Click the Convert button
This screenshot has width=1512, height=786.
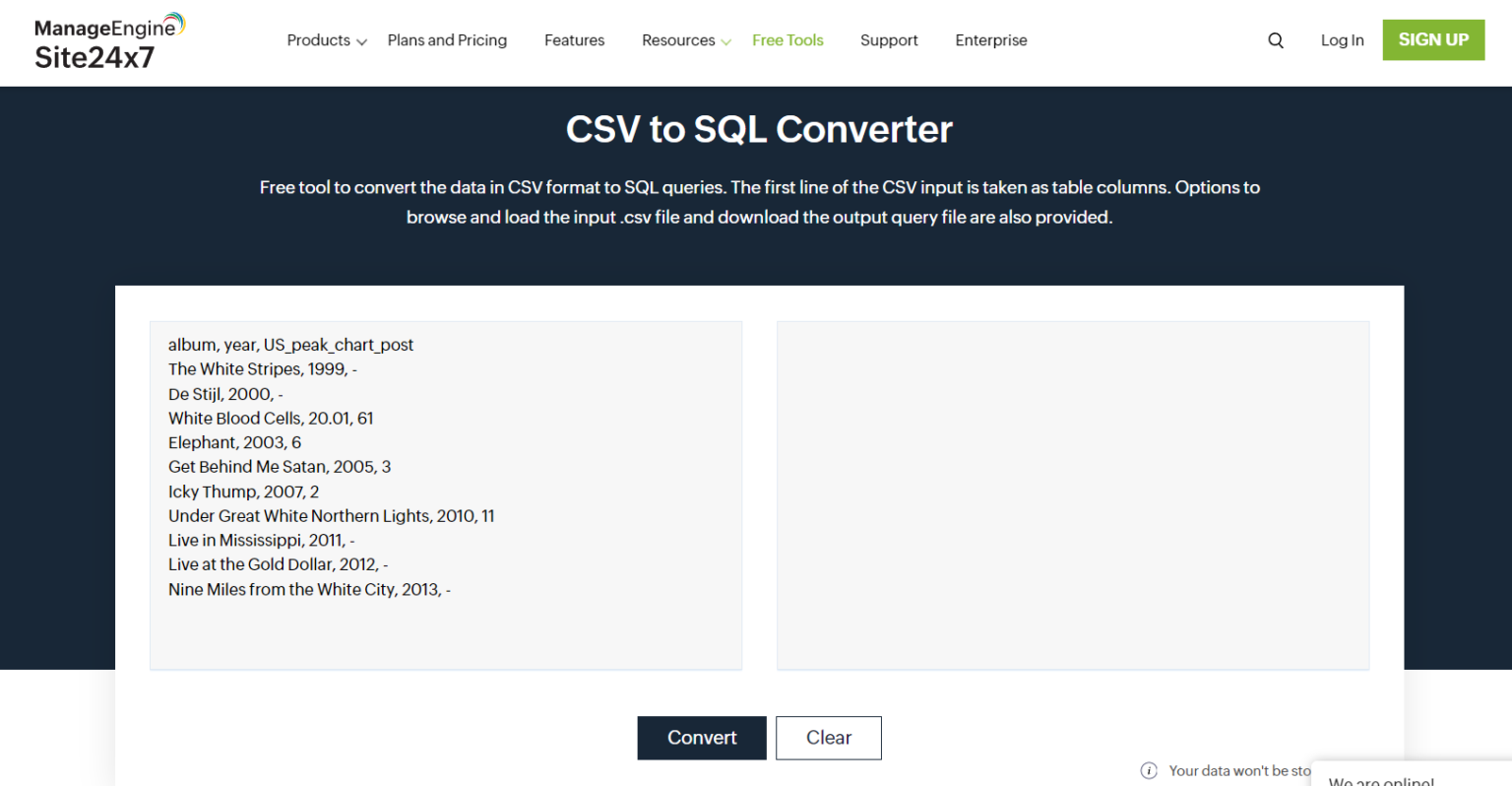point(701,738)
